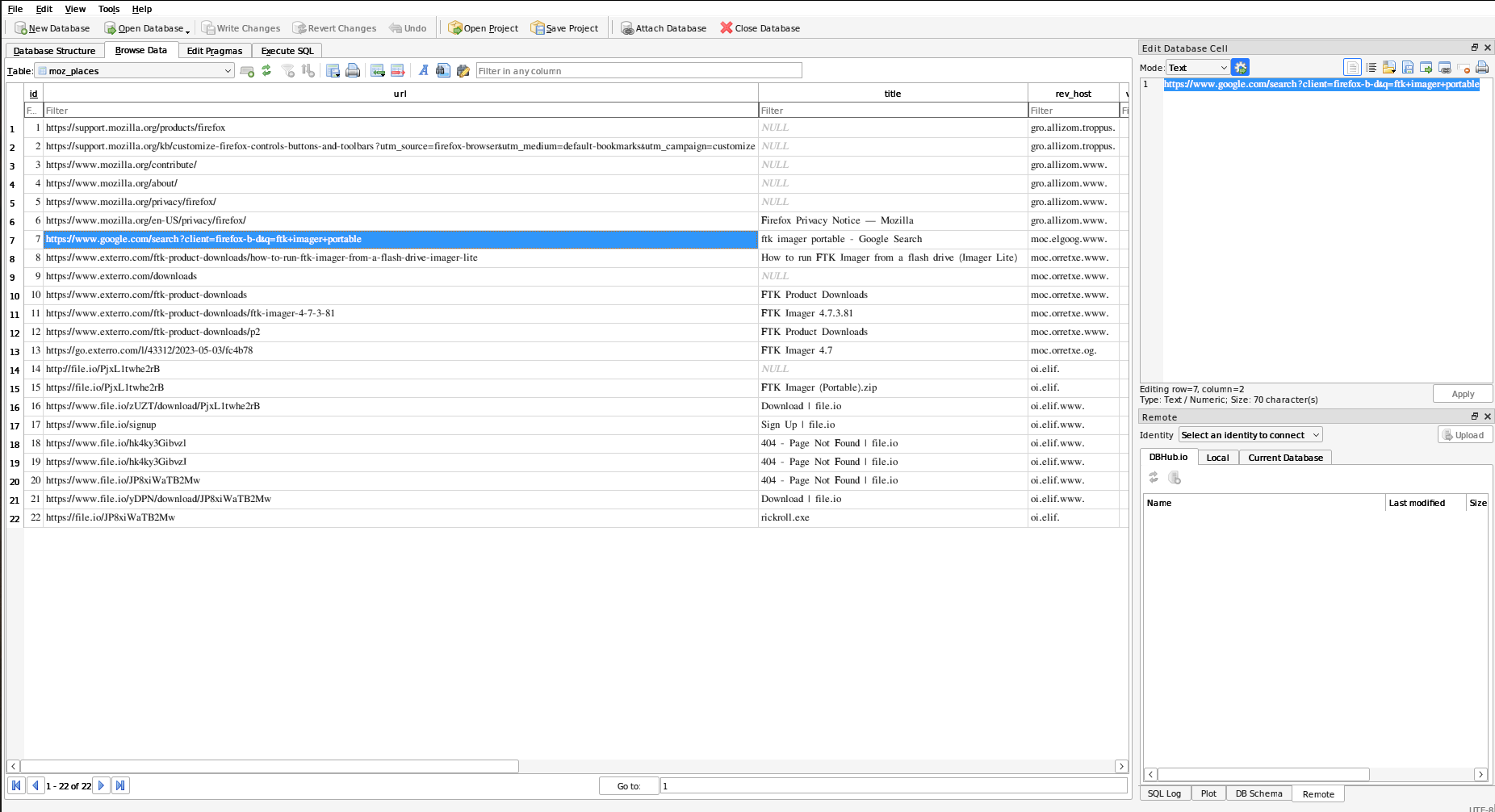Switch to SQL Log bottom tab
Image resolution: width=1495 pixels, height=812 pixels.
1164,794
